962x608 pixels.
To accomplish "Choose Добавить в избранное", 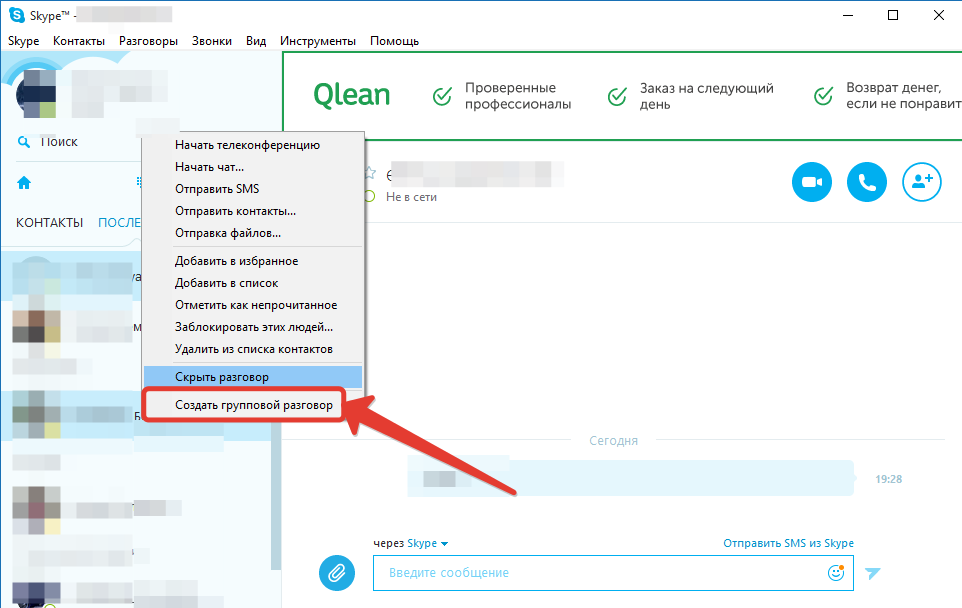I will point(253,261).
